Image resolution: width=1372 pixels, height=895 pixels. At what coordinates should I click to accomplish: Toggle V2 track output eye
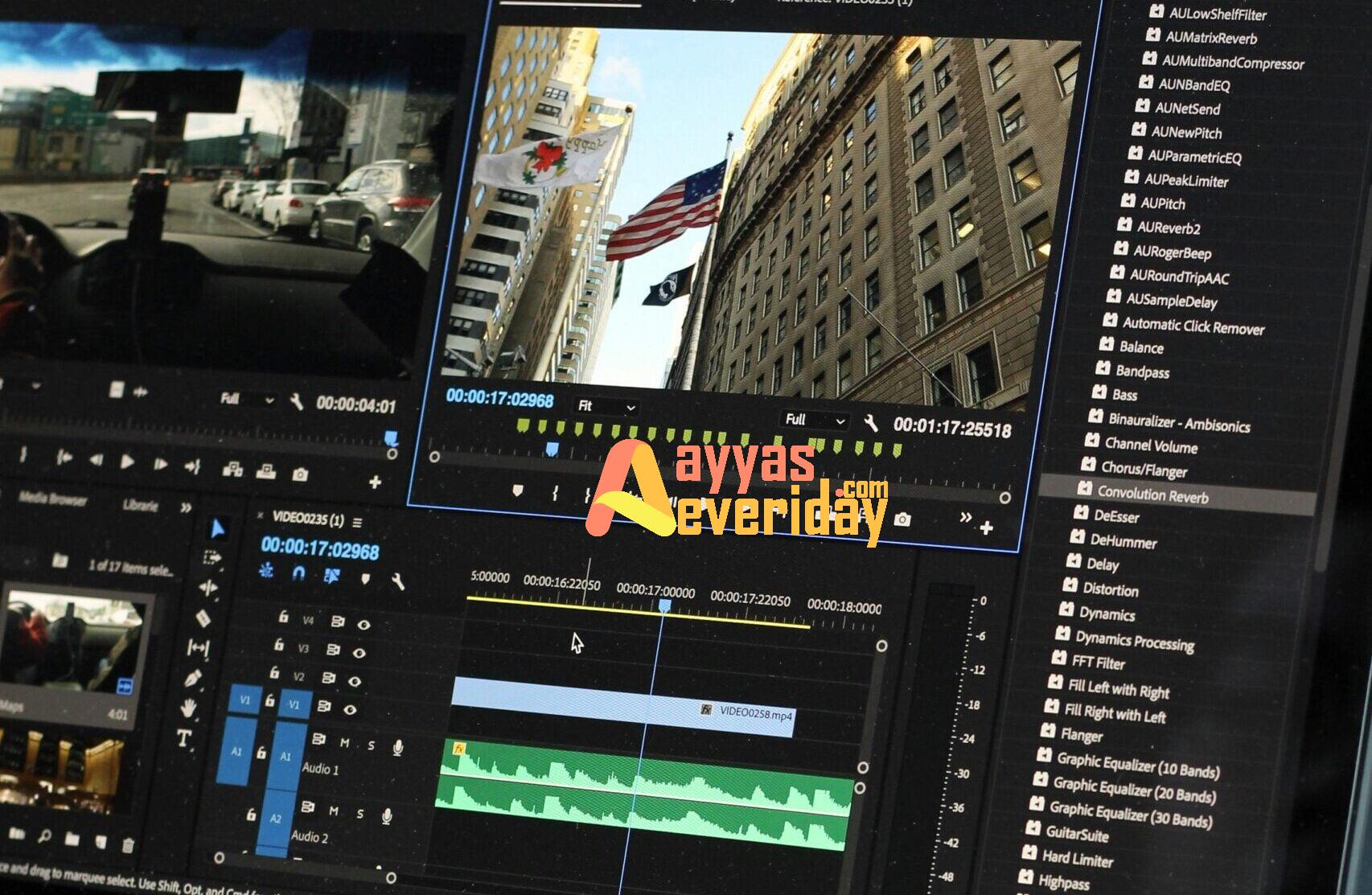pyautogui.click(x=354, y=681)
